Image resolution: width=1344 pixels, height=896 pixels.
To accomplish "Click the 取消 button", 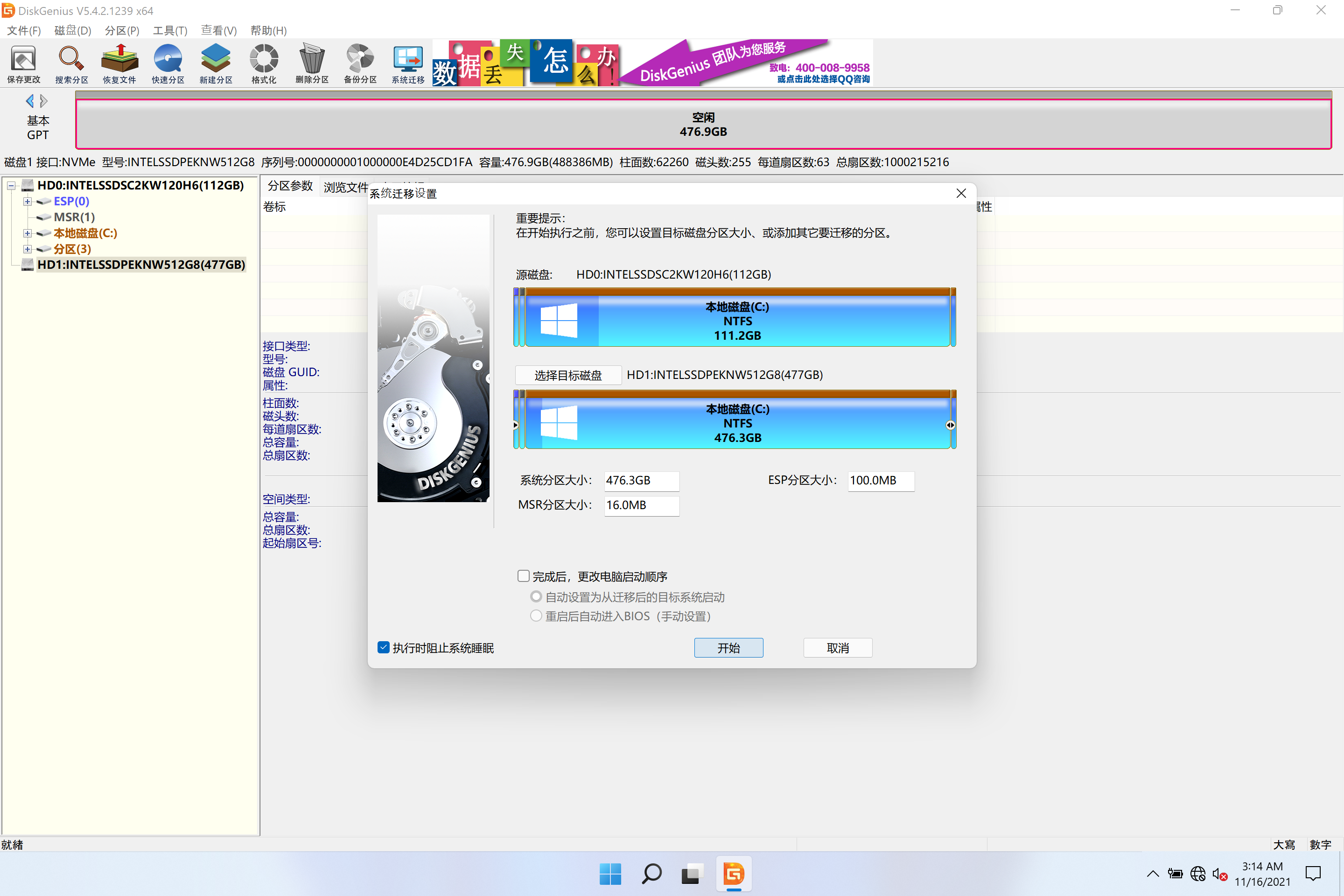I will click(838, 647).
